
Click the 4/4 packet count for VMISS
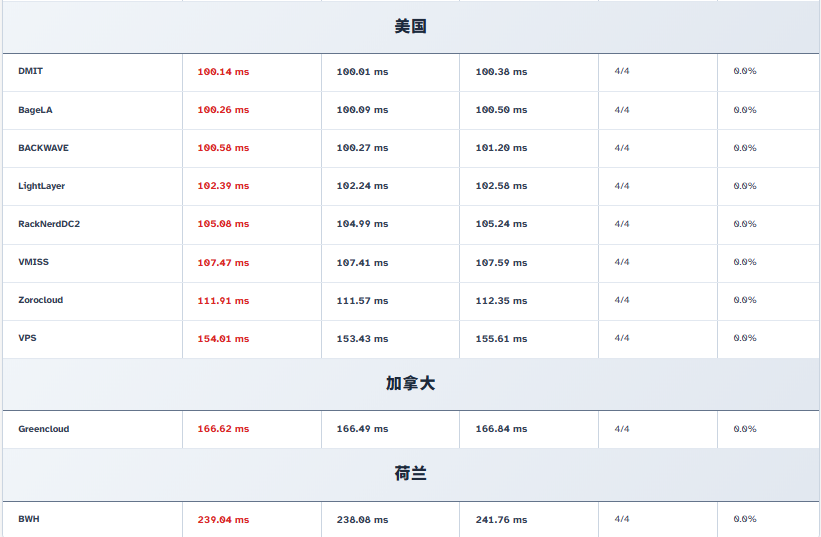tap(622, 262)
